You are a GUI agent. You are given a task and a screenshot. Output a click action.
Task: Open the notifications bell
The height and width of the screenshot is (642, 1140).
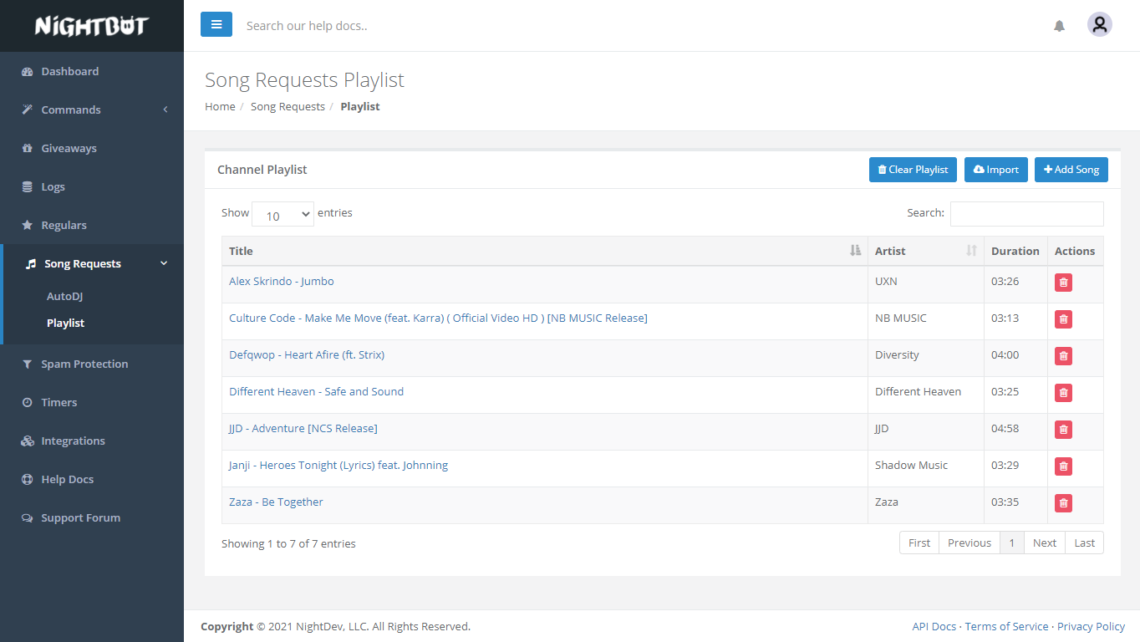point(1059,26)
